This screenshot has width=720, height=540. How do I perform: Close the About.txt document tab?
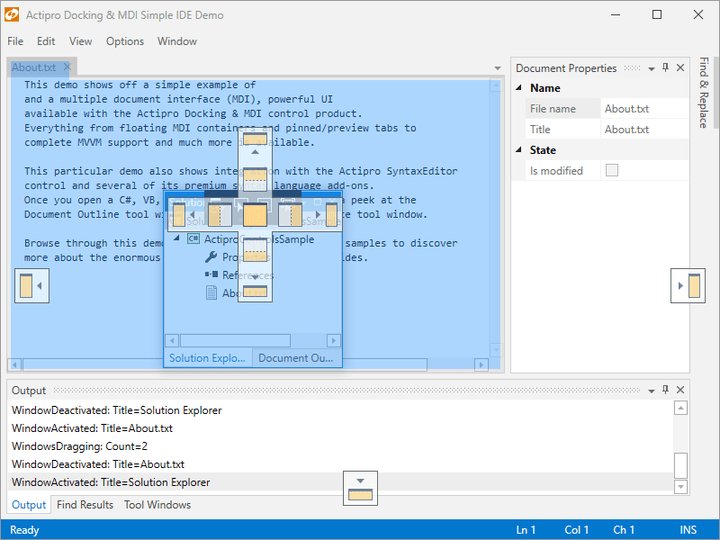[x=66, y=68]
